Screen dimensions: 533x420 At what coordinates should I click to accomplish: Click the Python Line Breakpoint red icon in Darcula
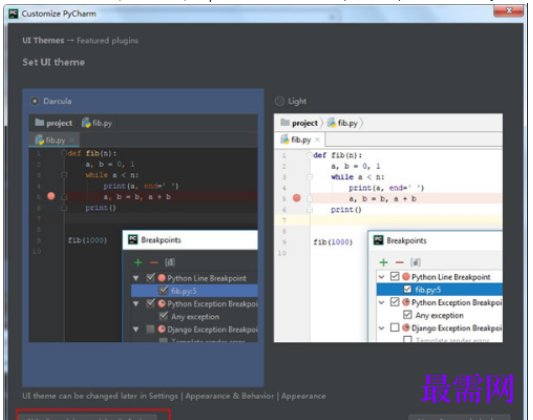(x=162, y=278)
